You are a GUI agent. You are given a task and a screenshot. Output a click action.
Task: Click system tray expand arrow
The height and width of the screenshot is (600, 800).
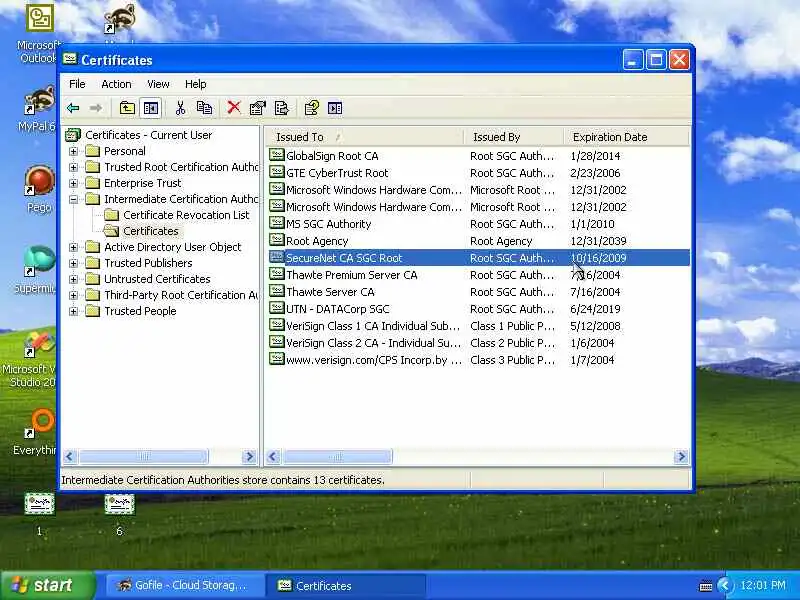point(724,585)
